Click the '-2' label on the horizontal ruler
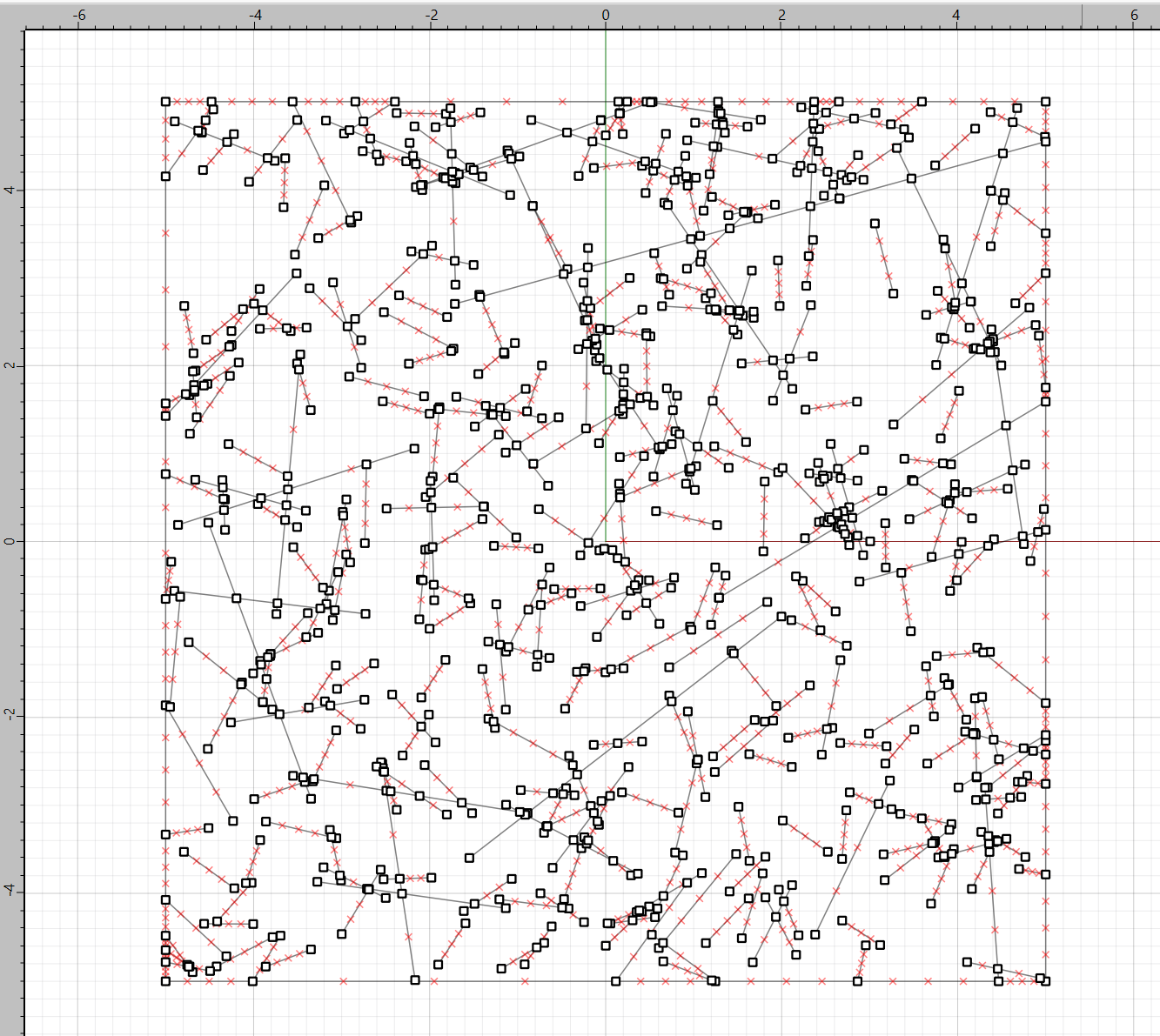This screenshot has width=1160, height=1036. pos(431,15)
